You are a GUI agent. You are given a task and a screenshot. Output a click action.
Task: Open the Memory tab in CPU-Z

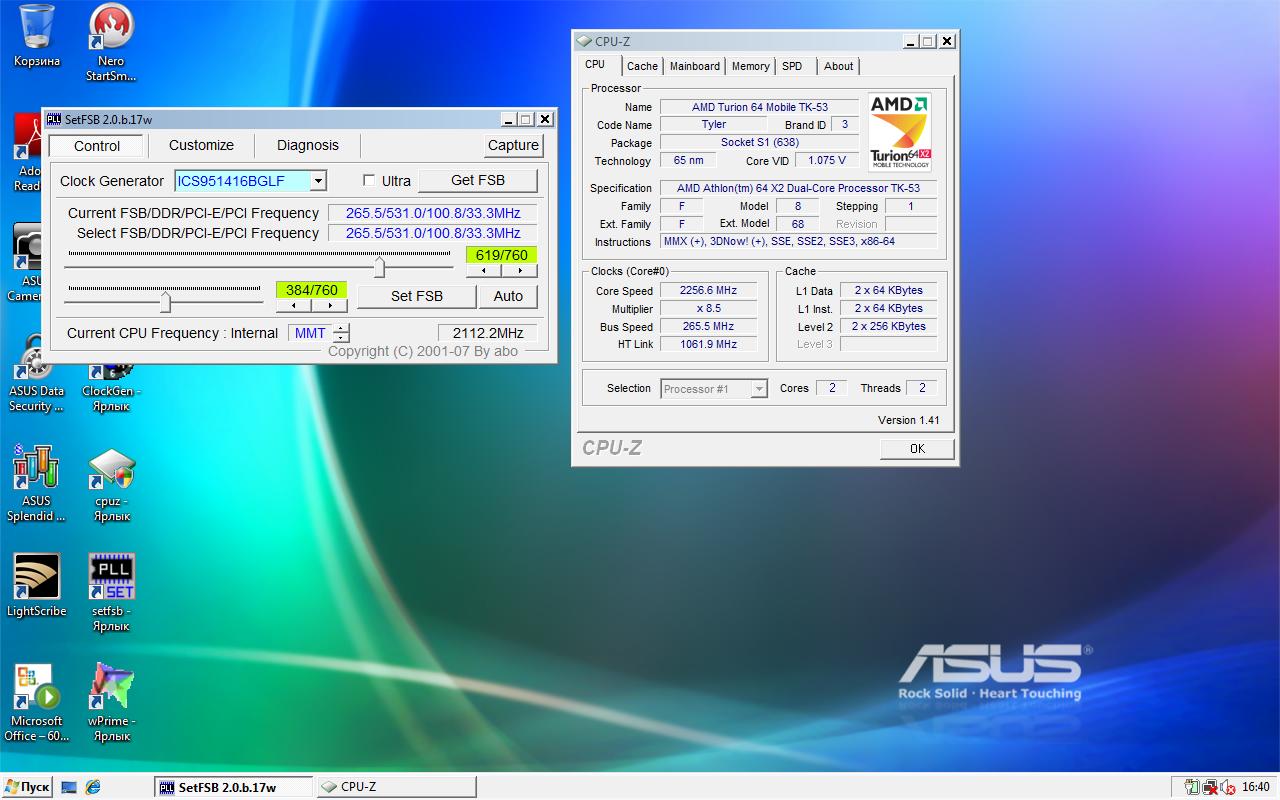coord(750,66)
